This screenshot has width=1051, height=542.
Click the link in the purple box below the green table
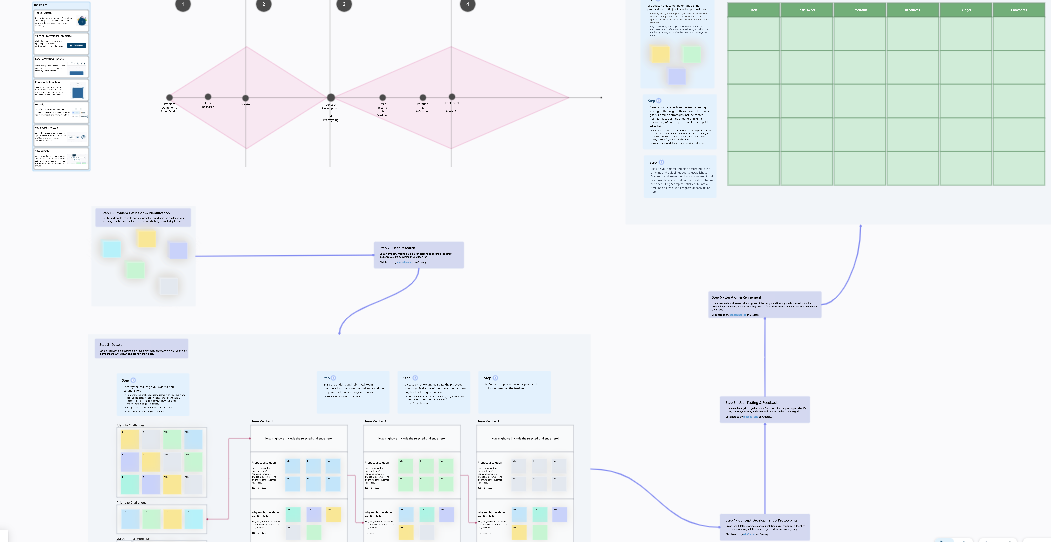(x=736, y=314)
